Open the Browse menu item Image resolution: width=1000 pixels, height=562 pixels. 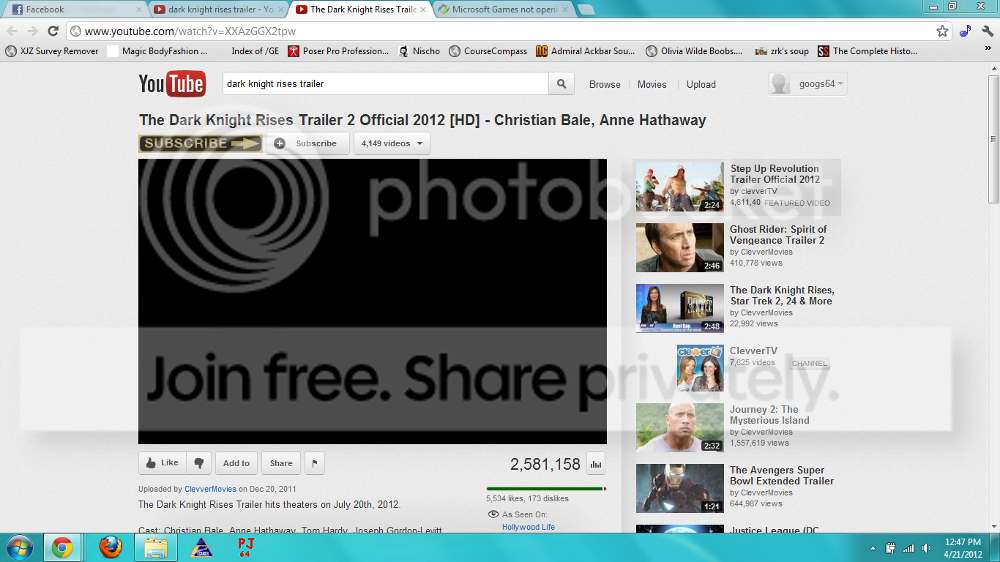(x=605, y=84)
